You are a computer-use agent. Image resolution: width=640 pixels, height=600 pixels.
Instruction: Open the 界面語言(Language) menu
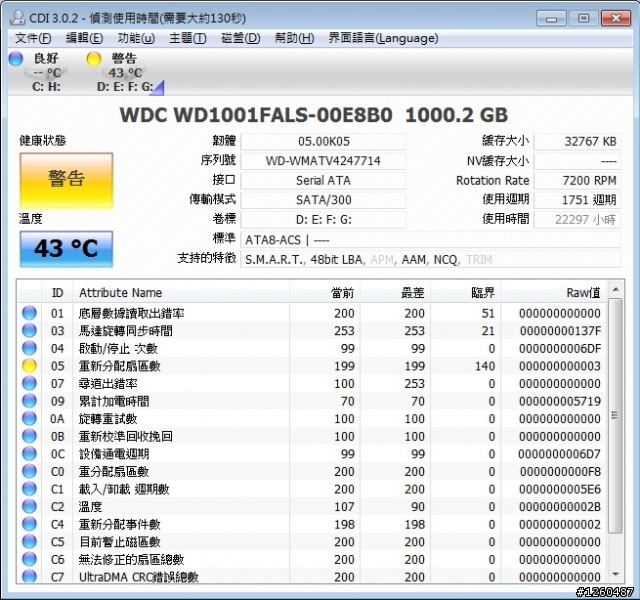pyautogui.click(x=383, y=38)
